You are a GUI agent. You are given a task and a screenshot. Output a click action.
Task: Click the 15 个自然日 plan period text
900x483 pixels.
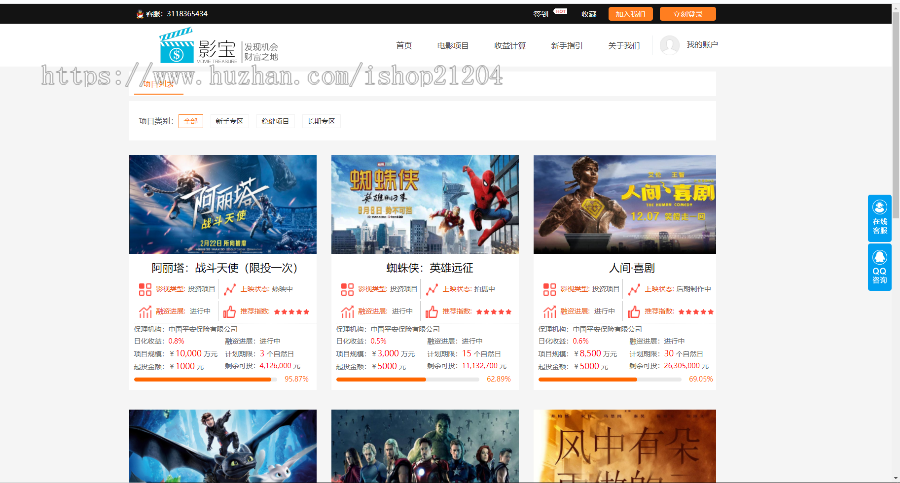tap(482, 354)
